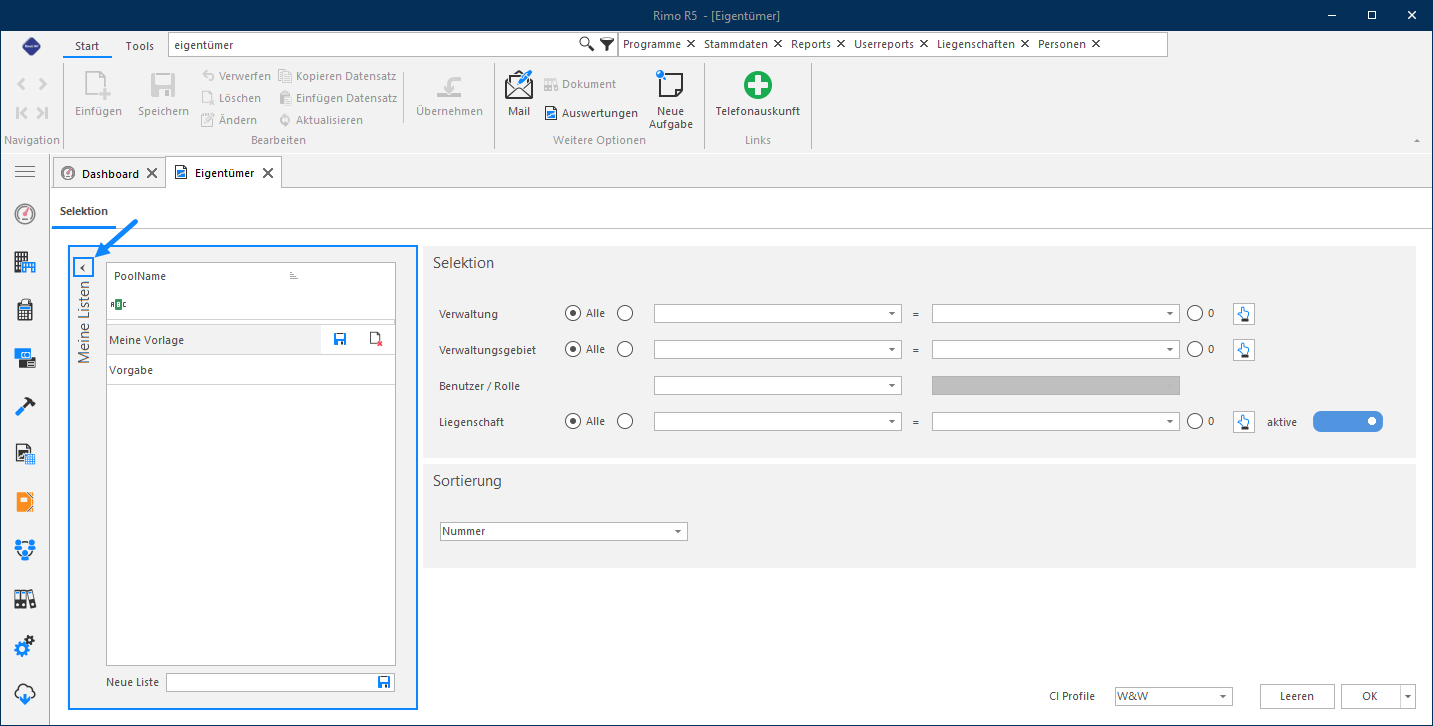Image resolution: width=1433 pixels, height=726 pixels.
Task: Open the settings gears sidebar icon
Action: point(25,646)
